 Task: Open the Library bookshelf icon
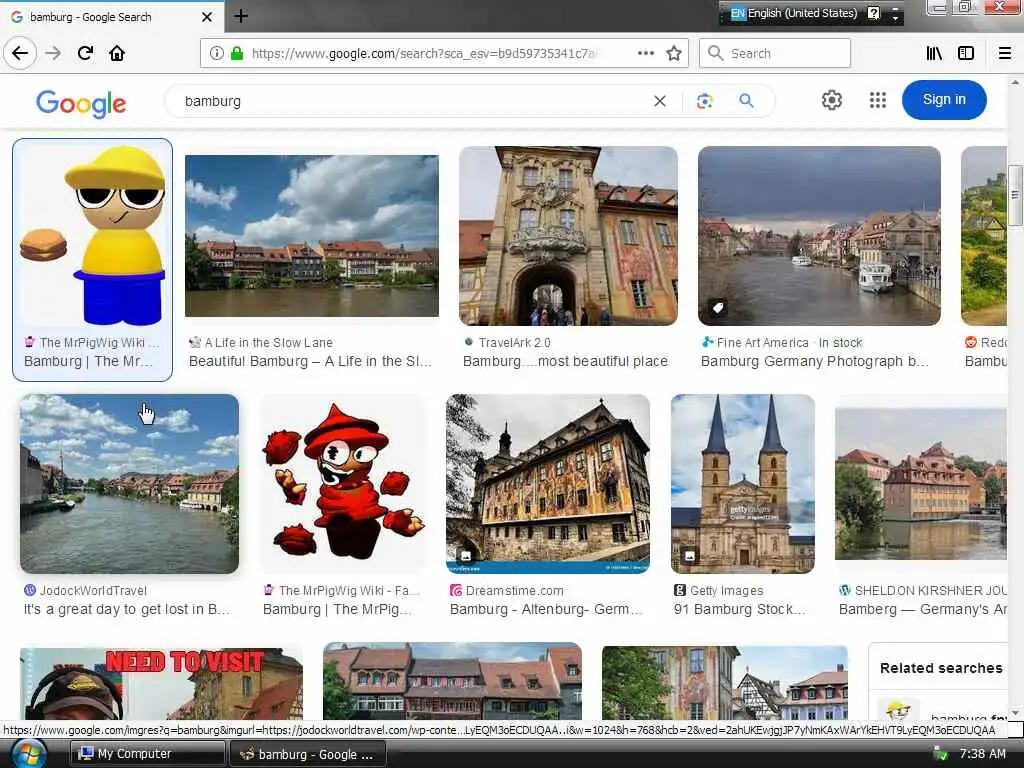[x=934, y=53]
